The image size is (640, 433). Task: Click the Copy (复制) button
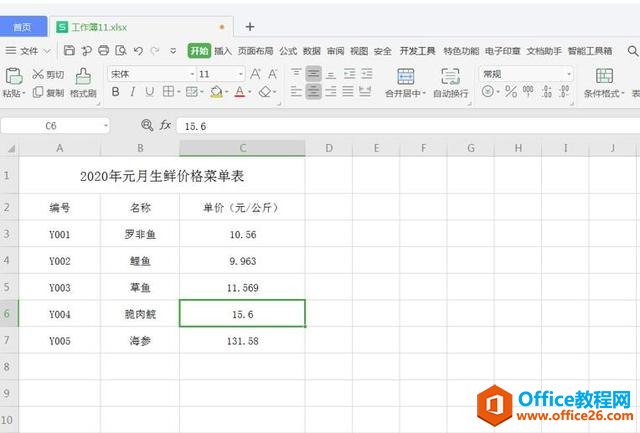point(48,93)
